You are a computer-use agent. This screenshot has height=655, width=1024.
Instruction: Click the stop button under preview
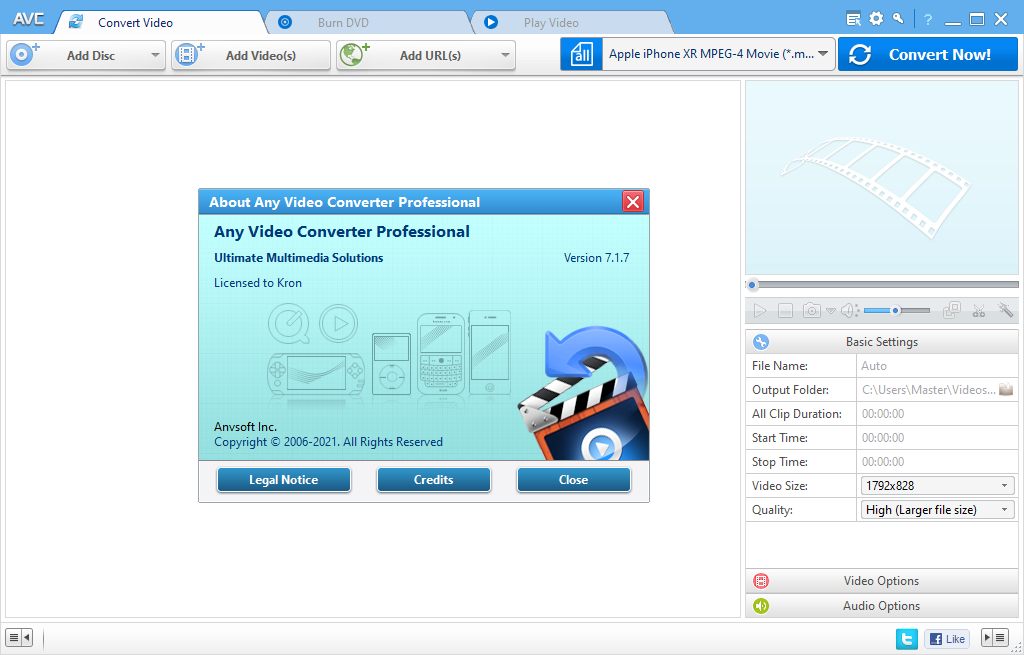coord(785,311)
